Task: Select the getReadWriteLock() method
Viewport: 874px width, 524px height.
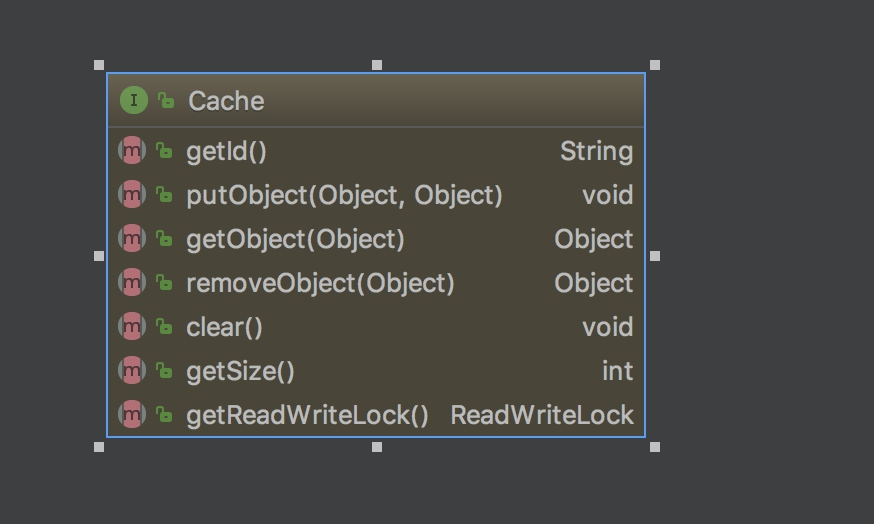Action: coord(307,415)
